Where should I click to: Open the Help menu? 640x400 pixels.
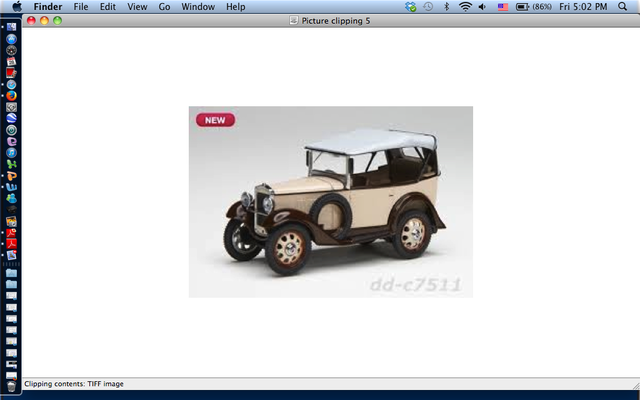tap(236, 7)
